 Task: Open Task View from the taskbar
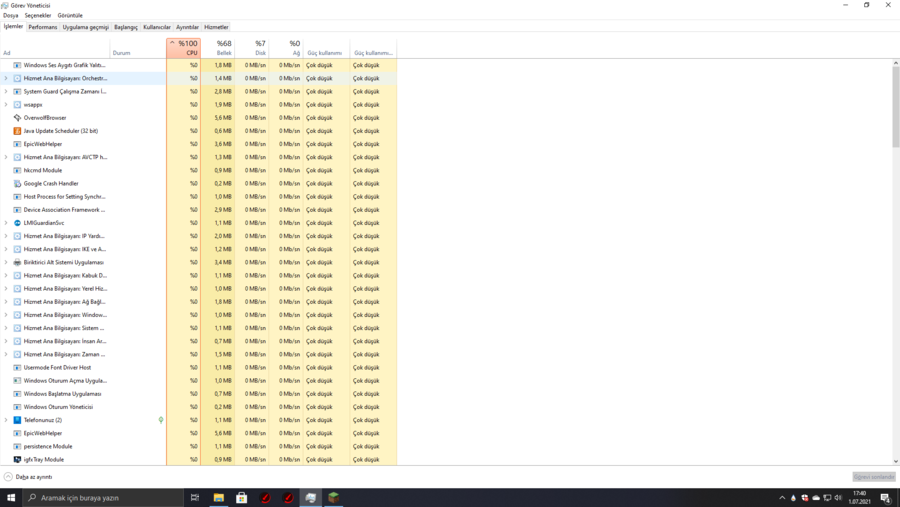tap(195, 497)
